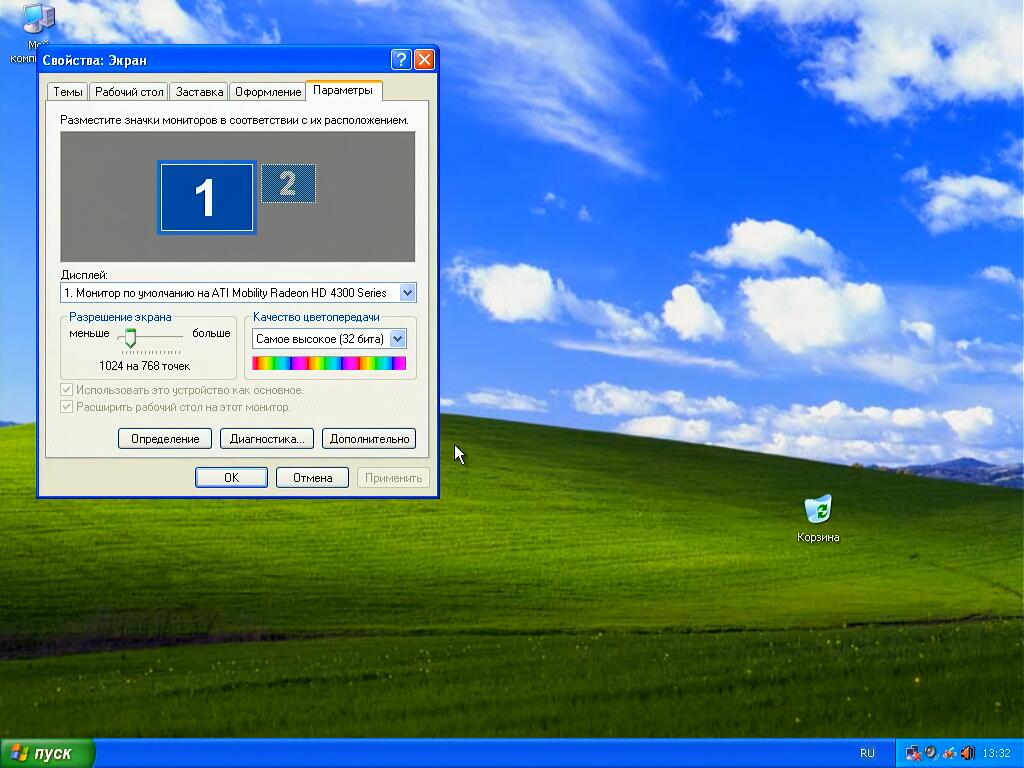Click the safely remove hardware tray icon
The width and height of the screenshot is (1024, 768).
pyautogui.click(x=949, y=753)
